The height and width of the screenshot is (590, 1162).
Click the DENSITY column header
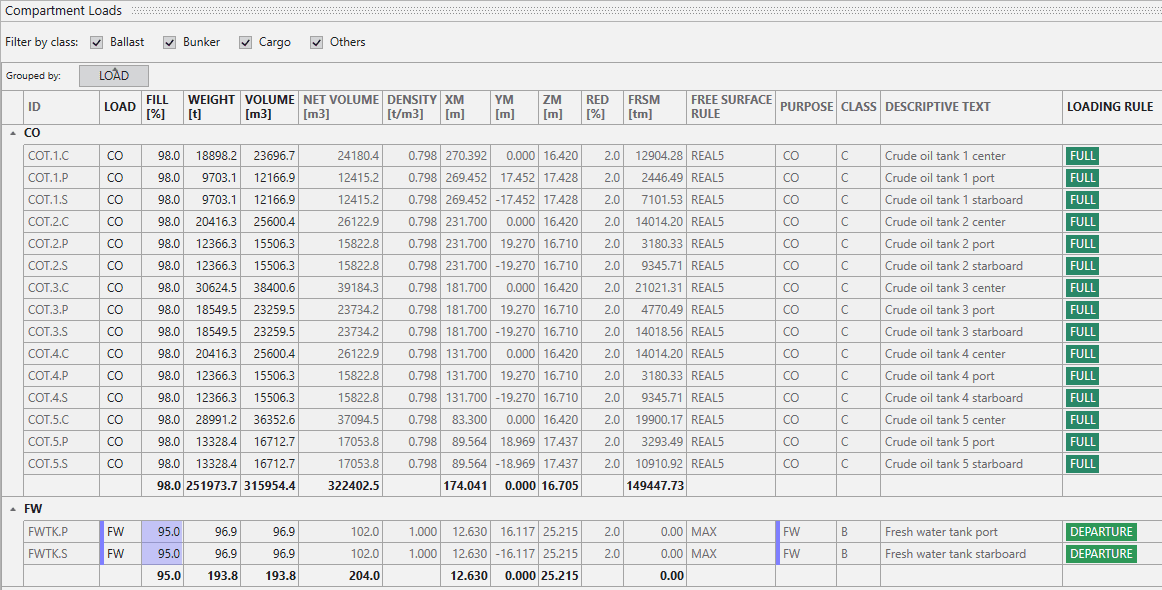412,107
